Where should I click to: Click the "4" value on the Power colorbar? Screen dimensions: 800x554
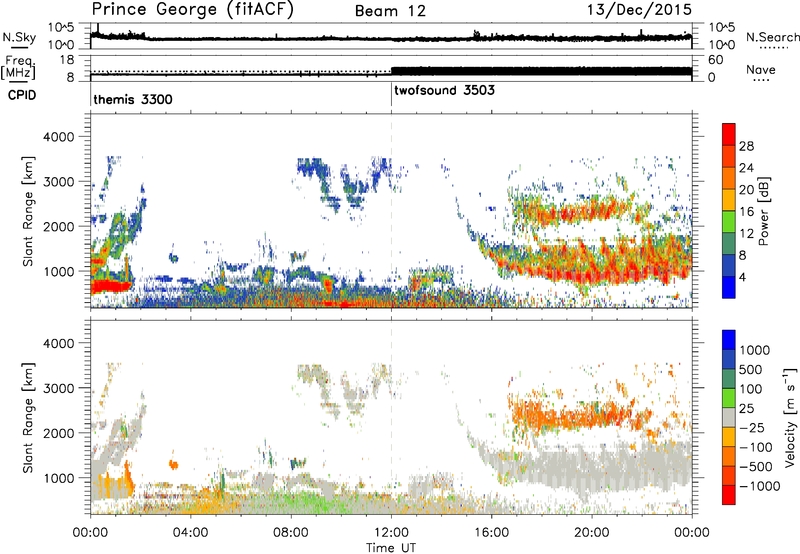pos(743,277)
